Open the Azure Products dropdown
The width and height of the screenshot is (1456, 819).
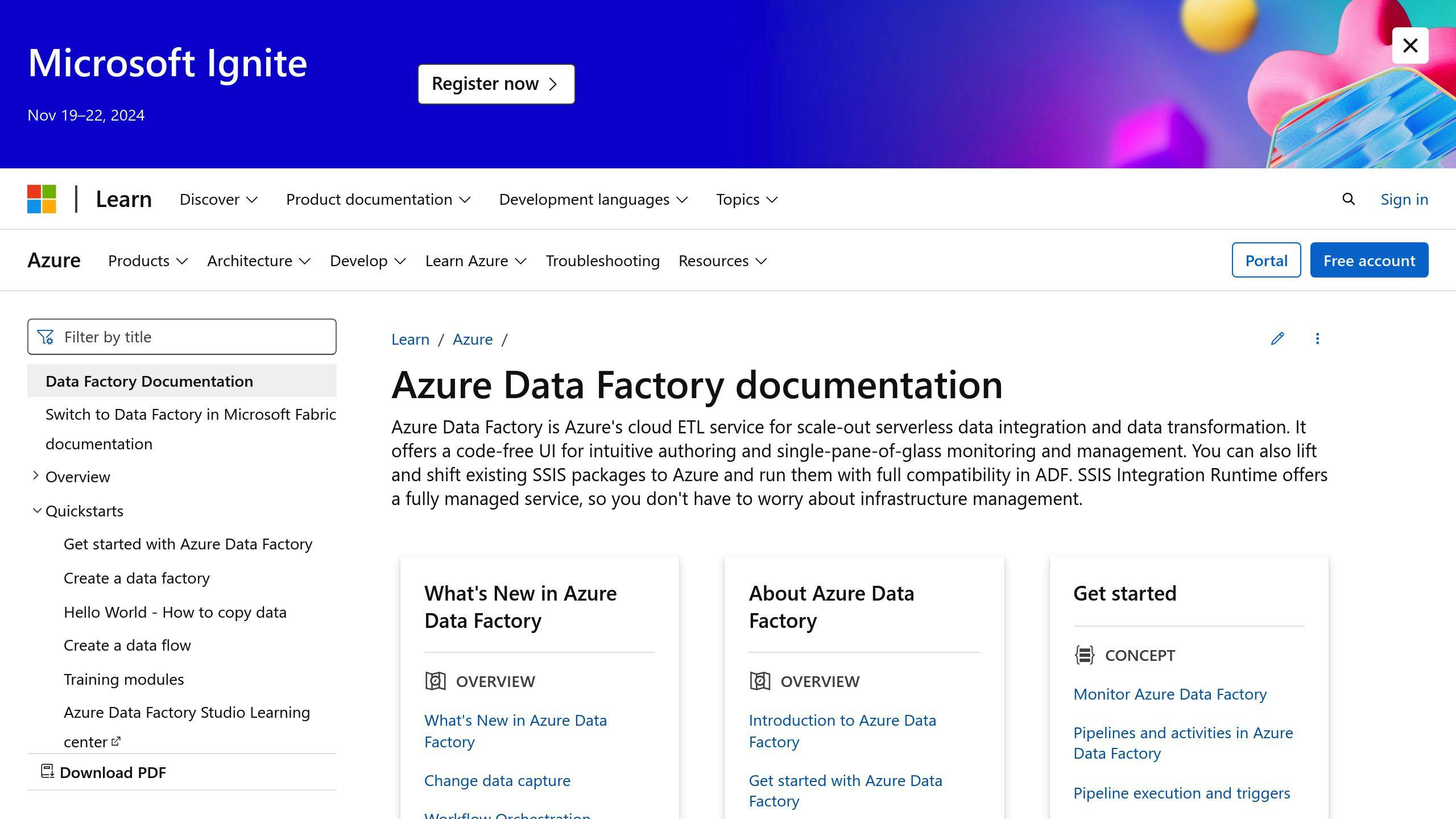148,260
